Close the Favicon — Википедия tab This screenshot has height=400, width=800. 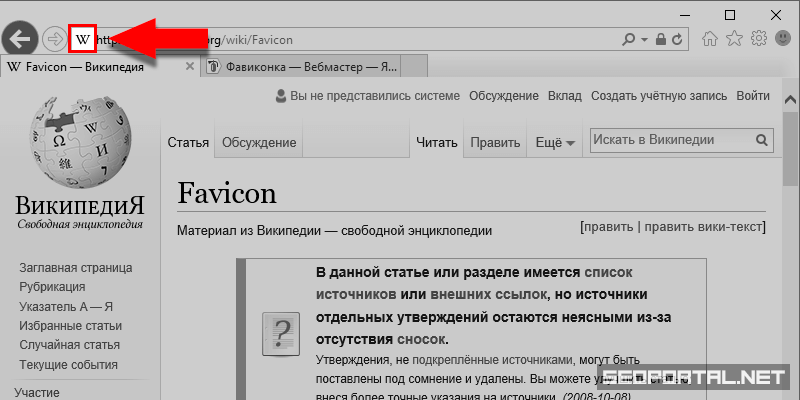(x=189, y=67)
